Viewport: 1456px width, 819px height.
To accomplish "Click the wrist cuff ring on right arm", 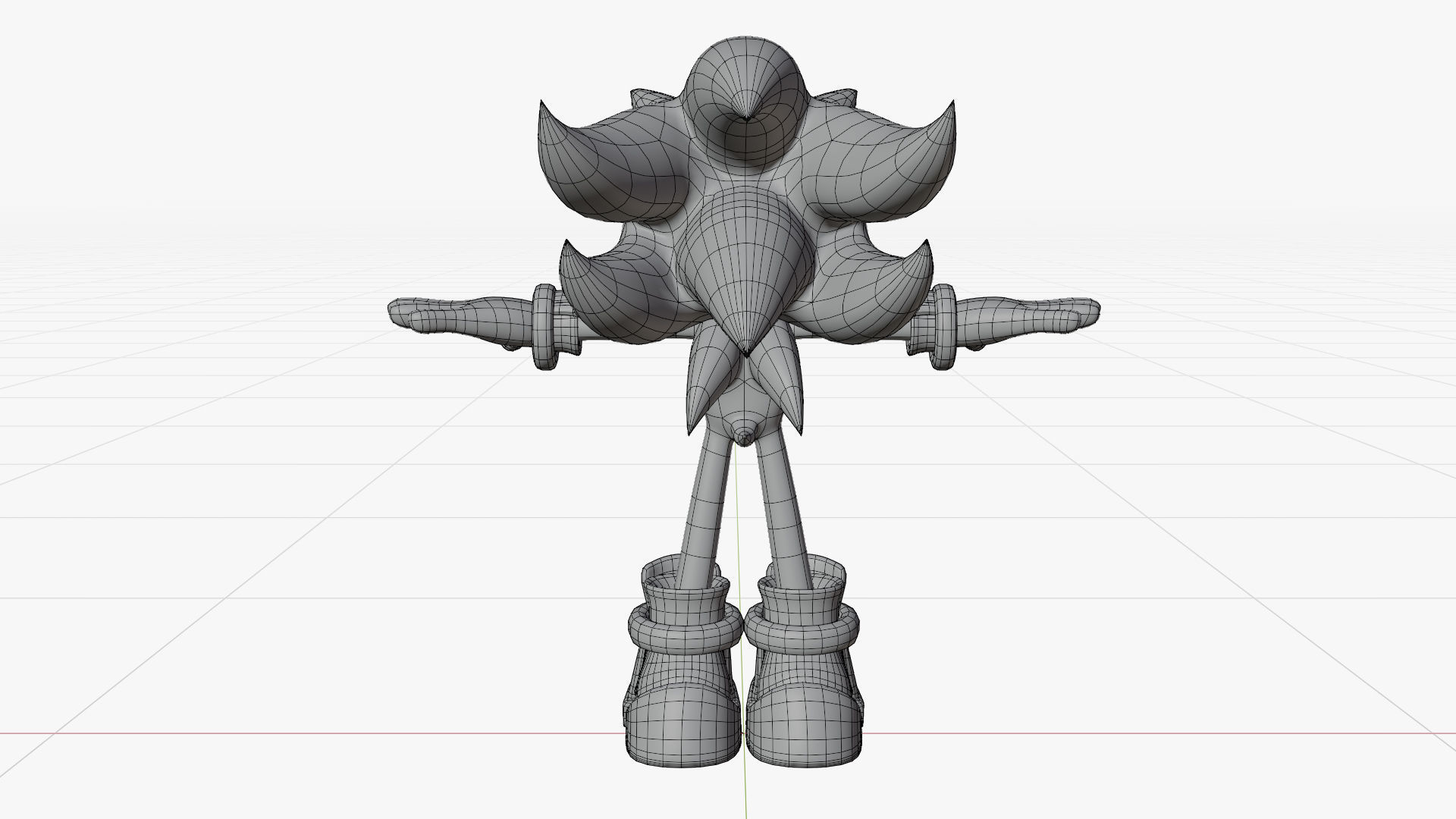I will (943, 327).
